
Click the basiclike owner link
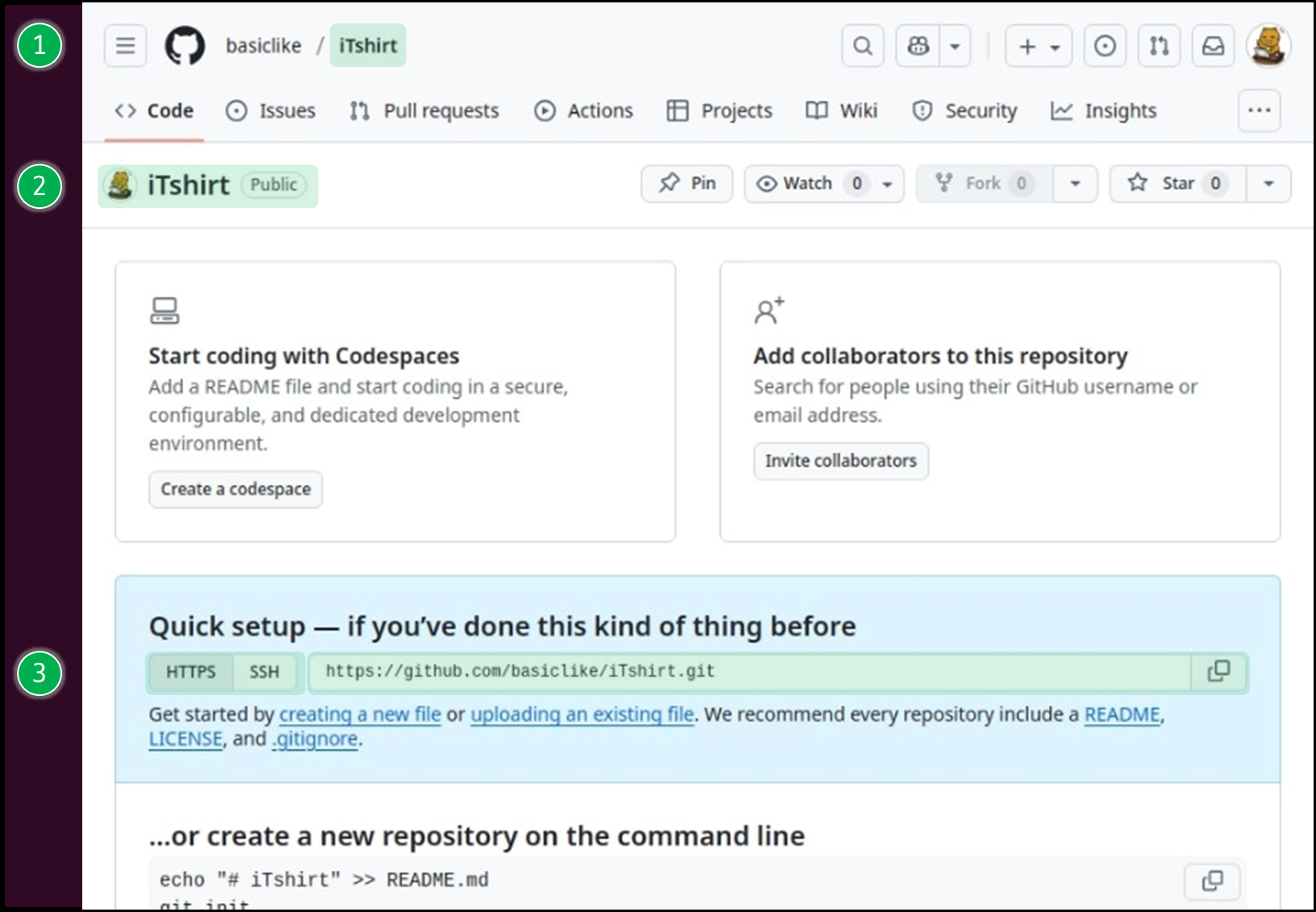(x=264, y=46)
